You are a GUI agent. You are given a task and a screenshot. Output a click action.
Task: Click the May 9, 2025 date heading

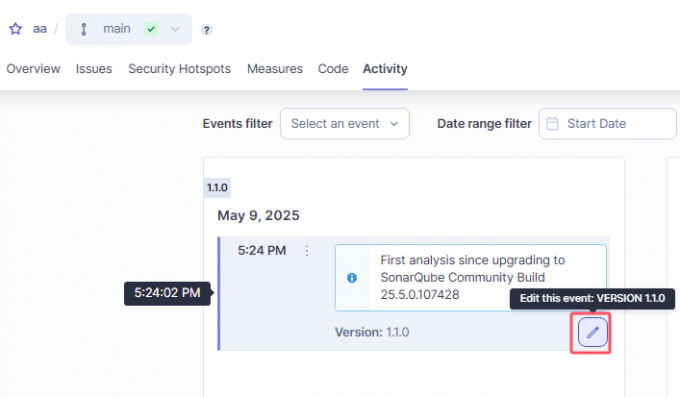[258, 216]
